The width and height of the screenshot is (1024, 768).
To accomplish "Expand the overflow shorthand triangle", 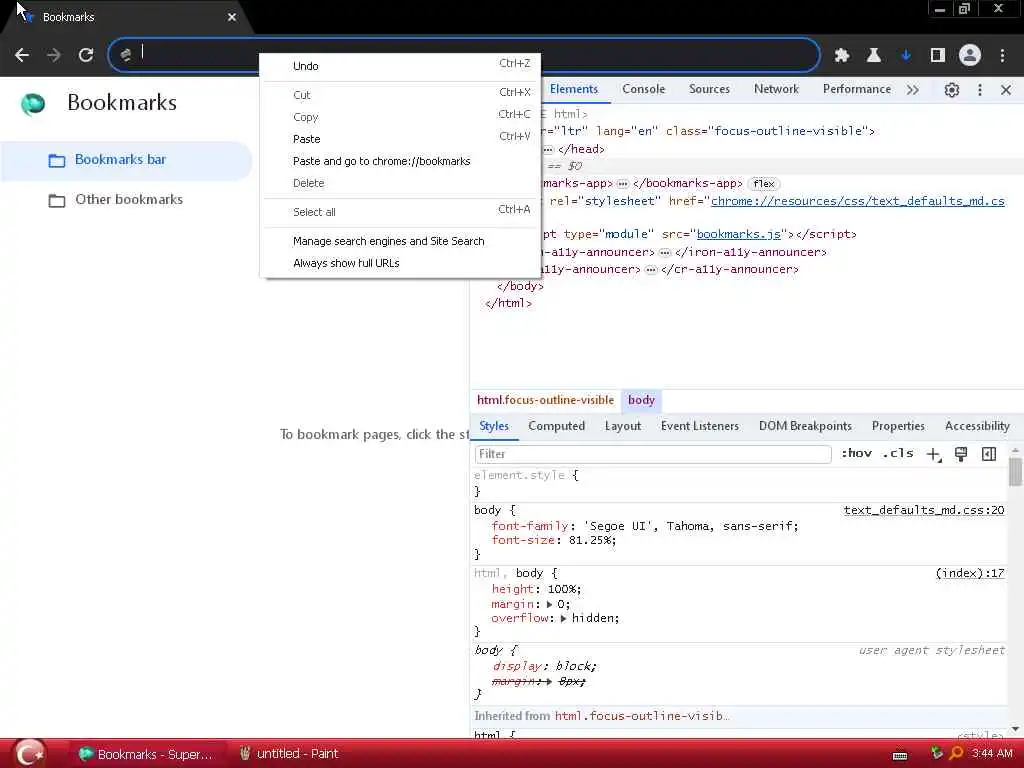I will pos(563,618).
